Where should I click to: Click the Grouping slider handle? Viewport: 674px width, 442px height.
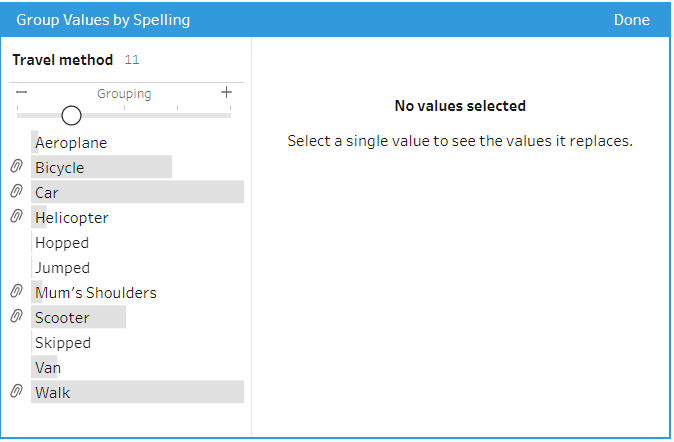click(x=71, y=115)
